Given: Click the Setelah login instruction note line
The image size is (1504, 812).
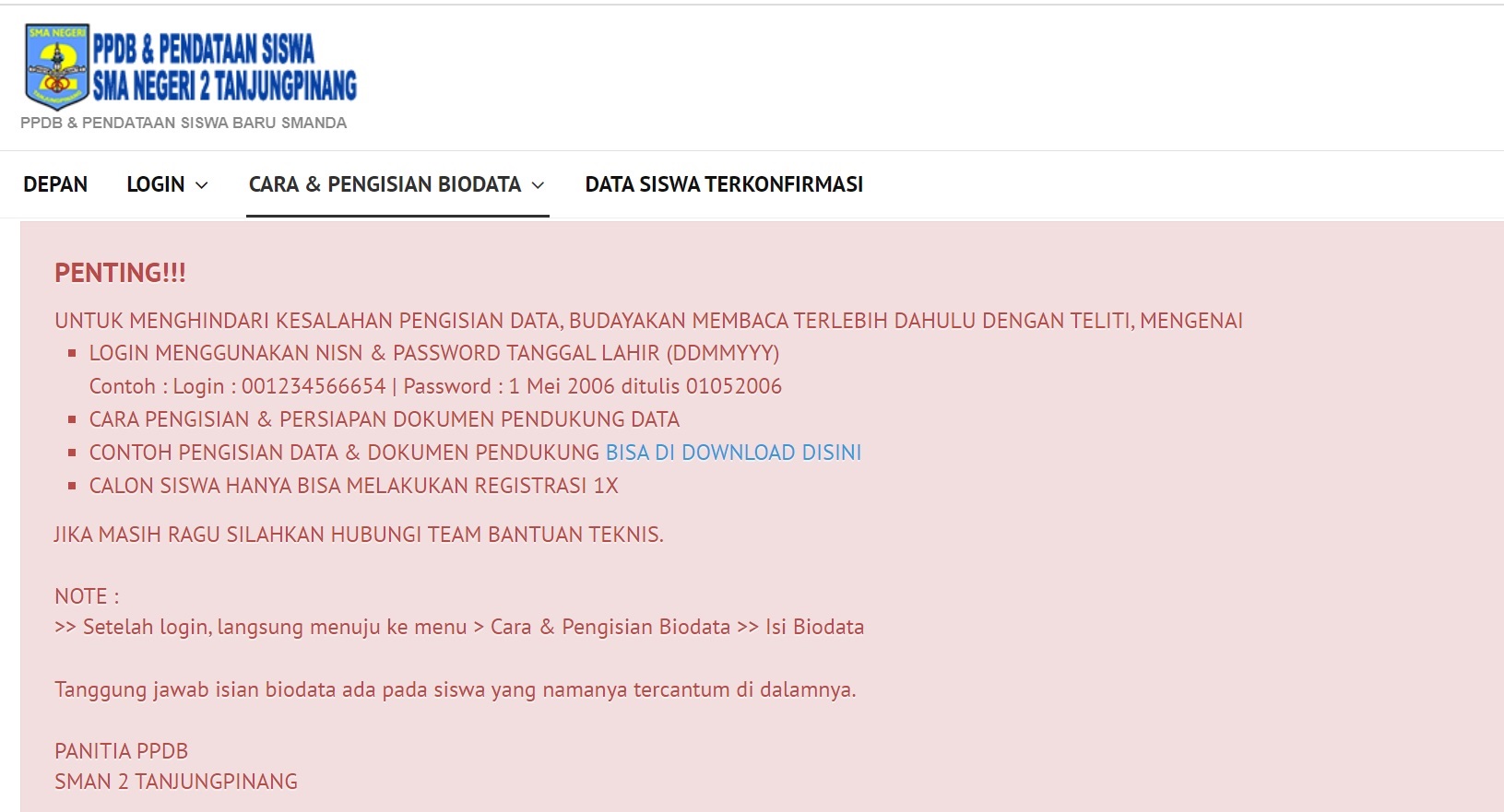Looking at the screenshot, I should coord(459,627).
